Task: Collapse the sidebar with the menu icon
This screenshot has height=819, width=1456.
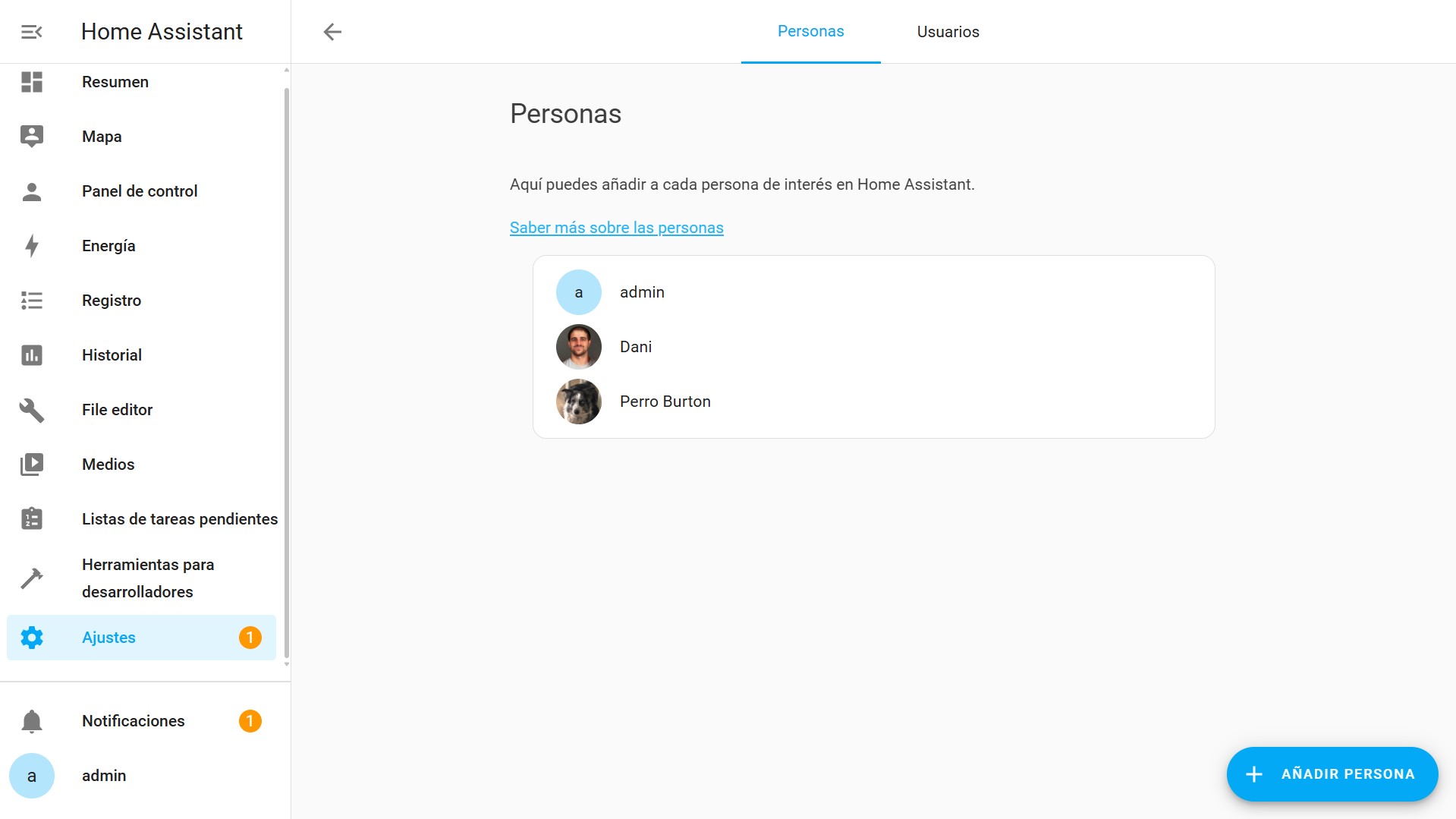Action: (x=31, y=32)
